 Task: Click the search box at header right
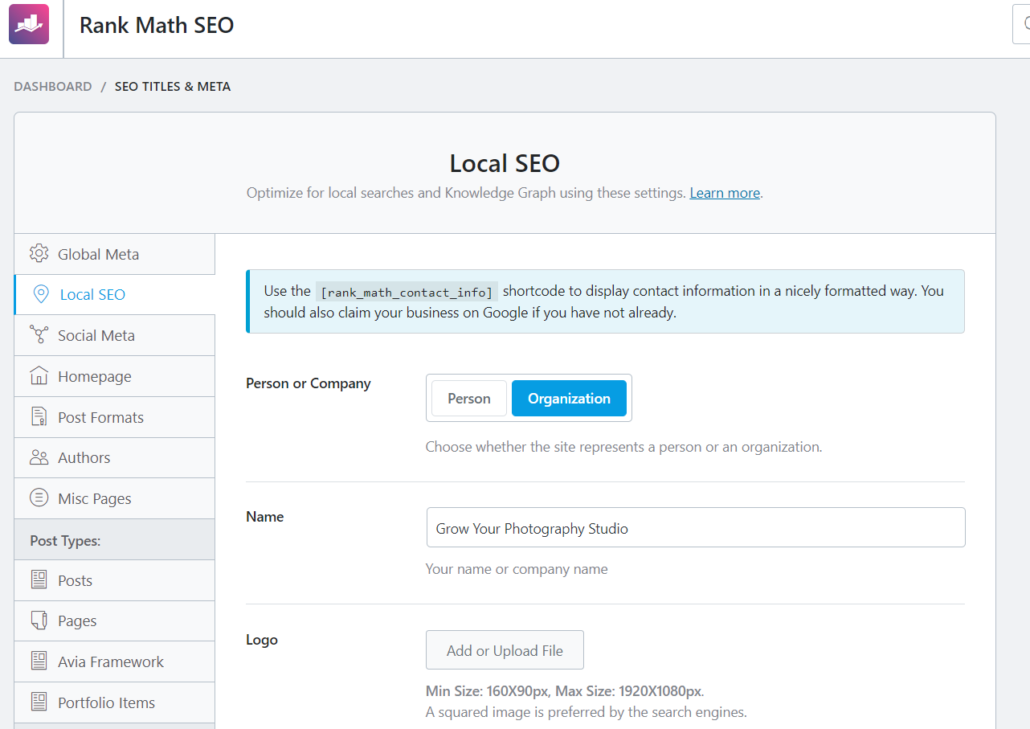point(1021,24)
